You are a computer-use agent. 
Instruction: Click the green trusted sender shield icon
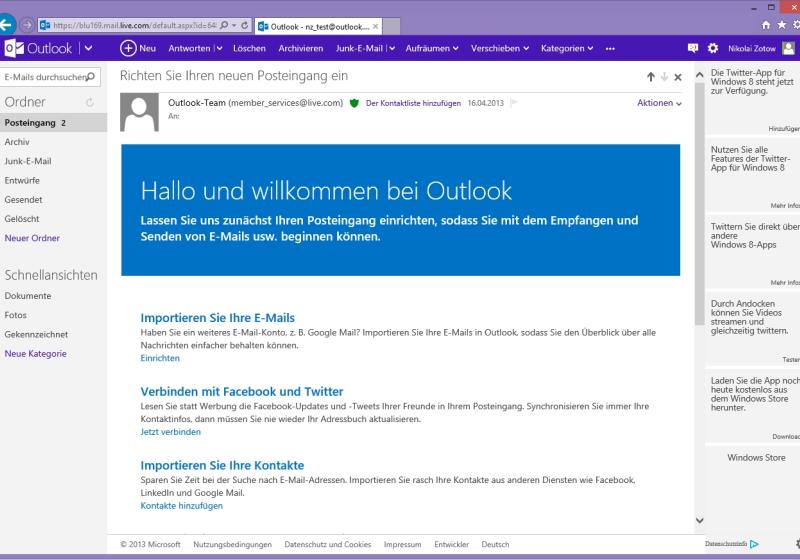(x=354, y=103)
